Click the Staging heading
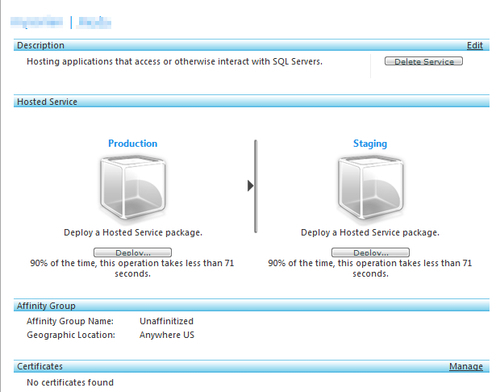Screen dimensions: 500x392 click(x=370, y=144)
